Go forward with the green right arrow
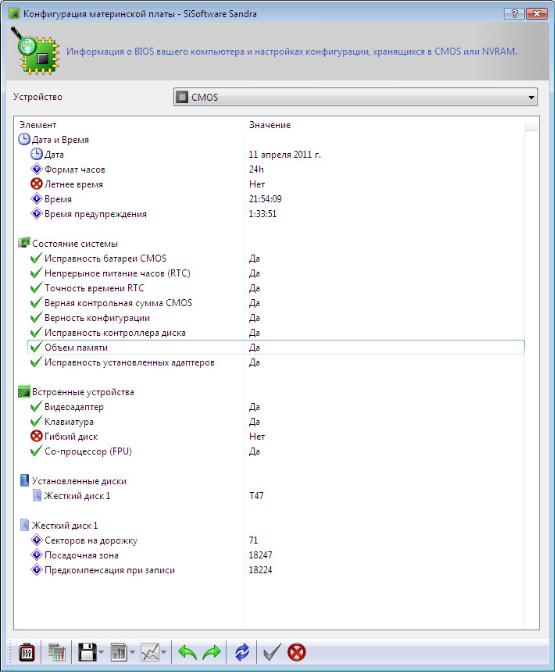This screenshot has width=555, height=672. [212, 653]
